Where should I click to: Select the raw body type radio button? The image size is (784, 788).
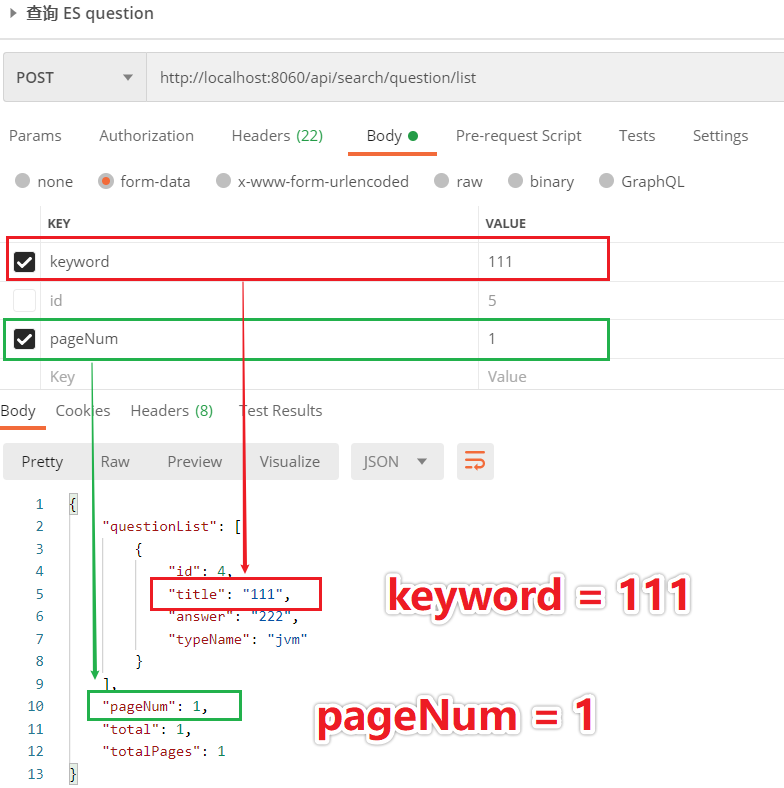click(x=442, y=181)
